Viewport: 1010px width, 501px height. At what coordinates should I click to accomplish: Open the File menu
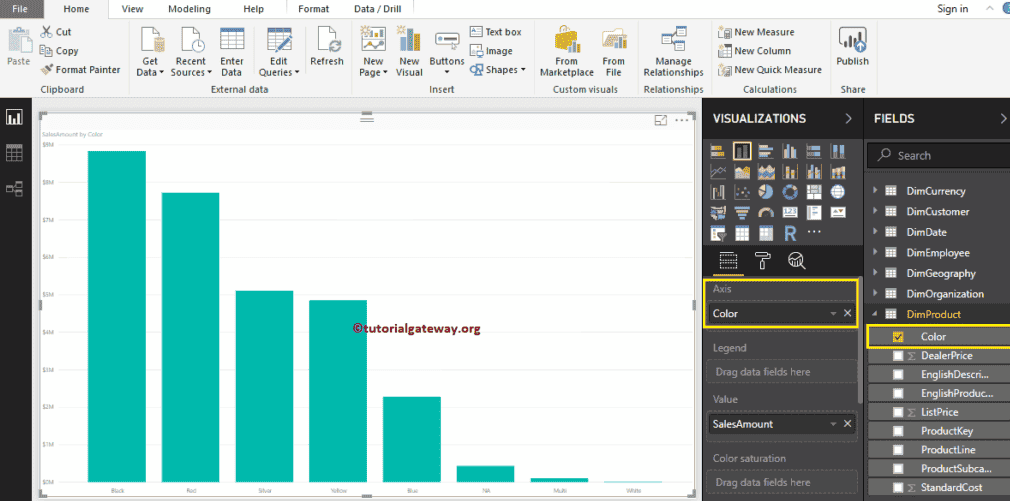(20, 9)
